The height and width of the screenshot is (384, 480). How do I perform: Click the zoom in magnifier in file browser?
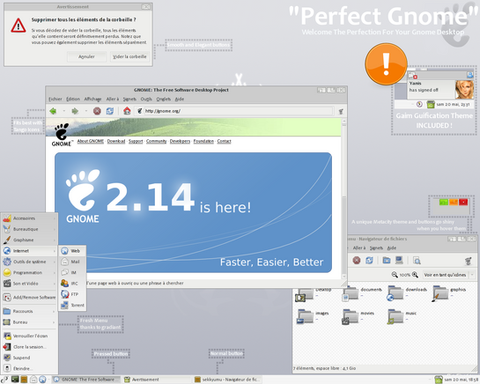(x=415, y=275)
